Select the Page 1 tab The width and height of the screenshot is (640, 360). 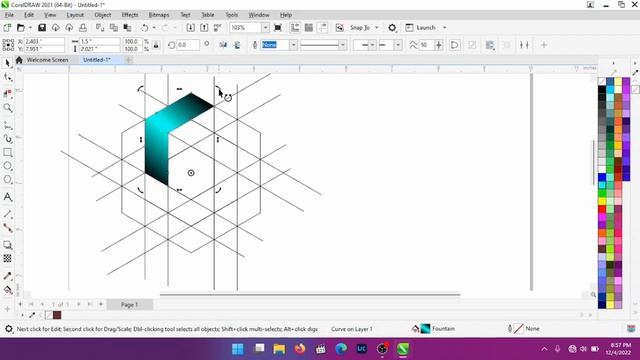pos(129,304)
